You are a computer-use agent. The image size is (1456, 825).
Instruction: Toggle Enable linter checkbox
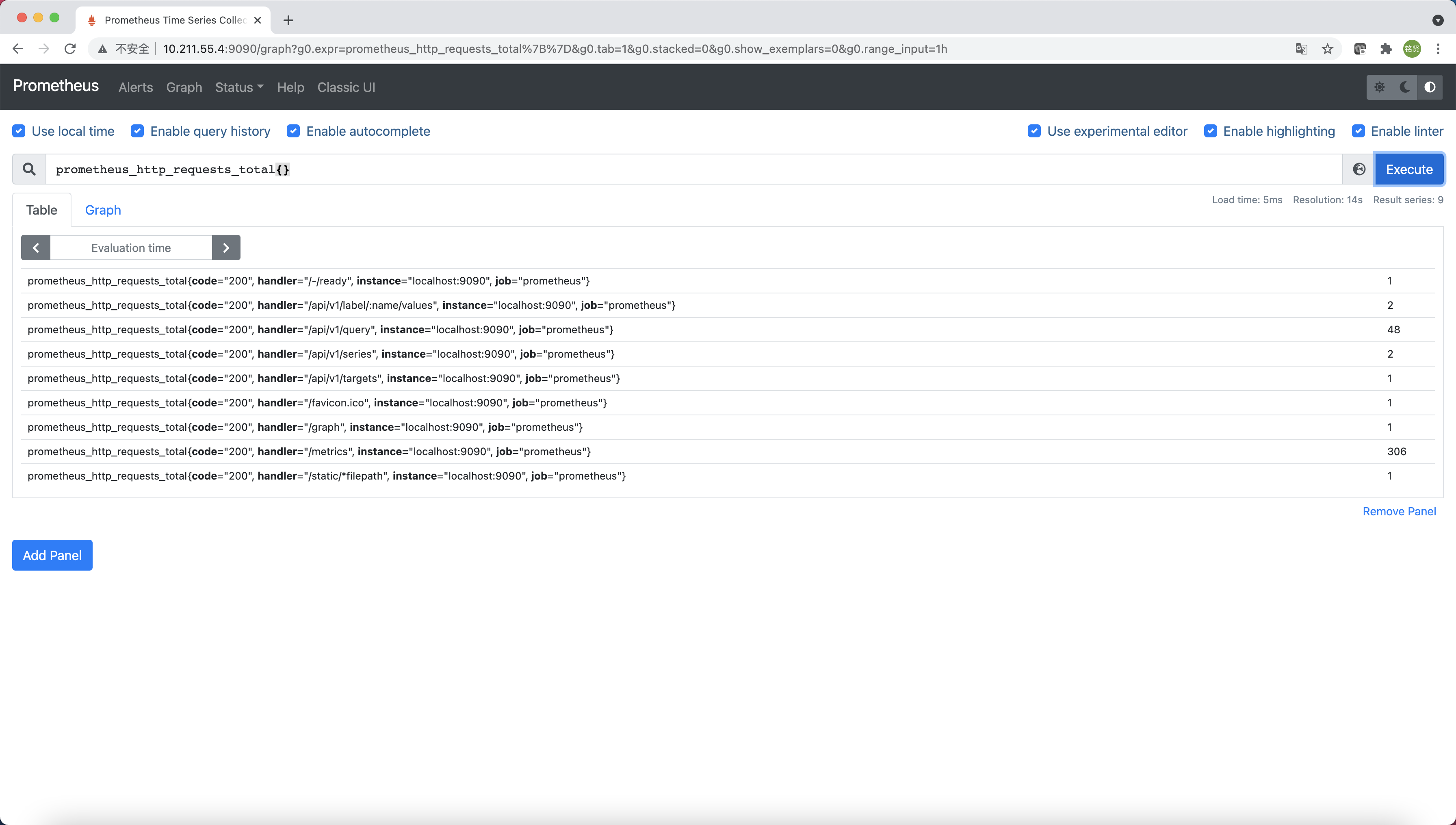point(1358,131)
